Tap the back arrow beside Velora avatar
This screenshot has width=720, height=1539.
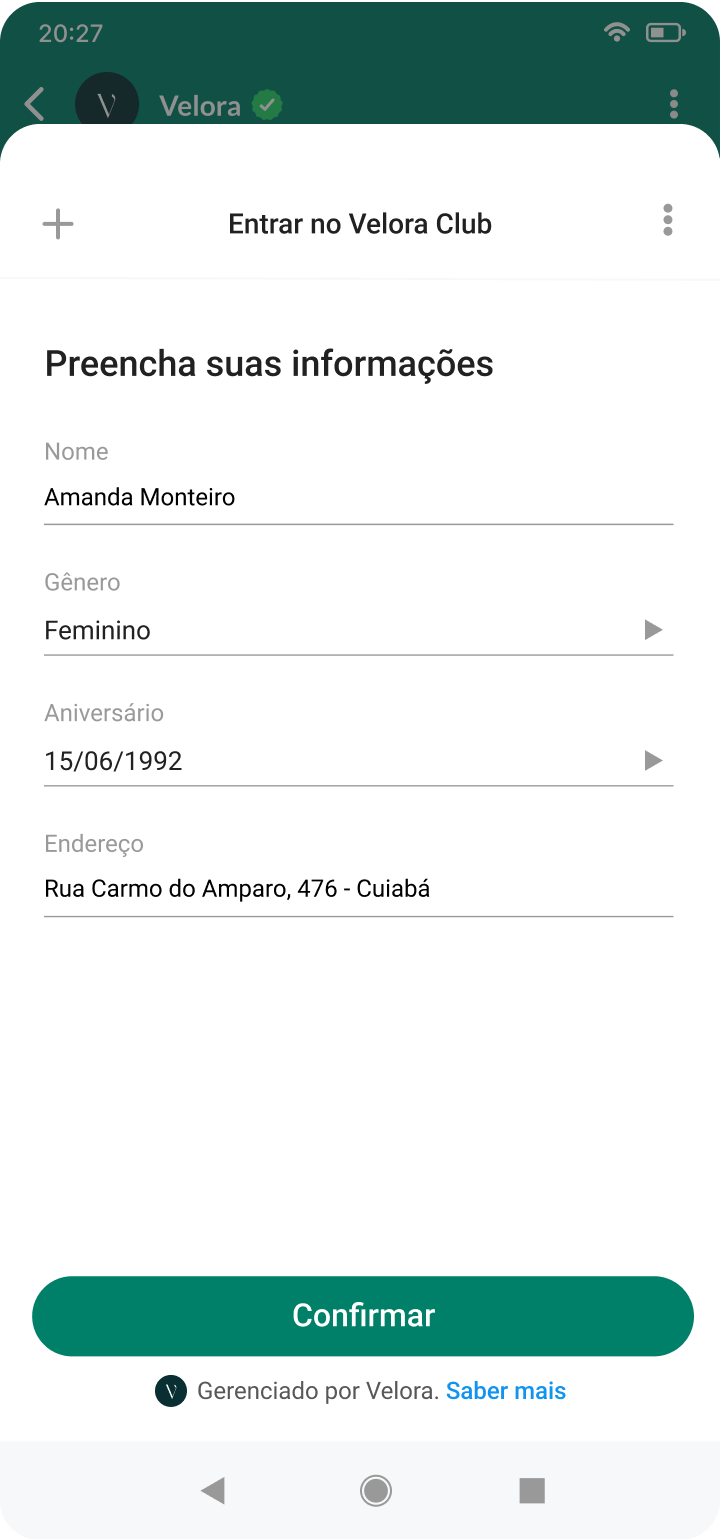tap(35, 104)
